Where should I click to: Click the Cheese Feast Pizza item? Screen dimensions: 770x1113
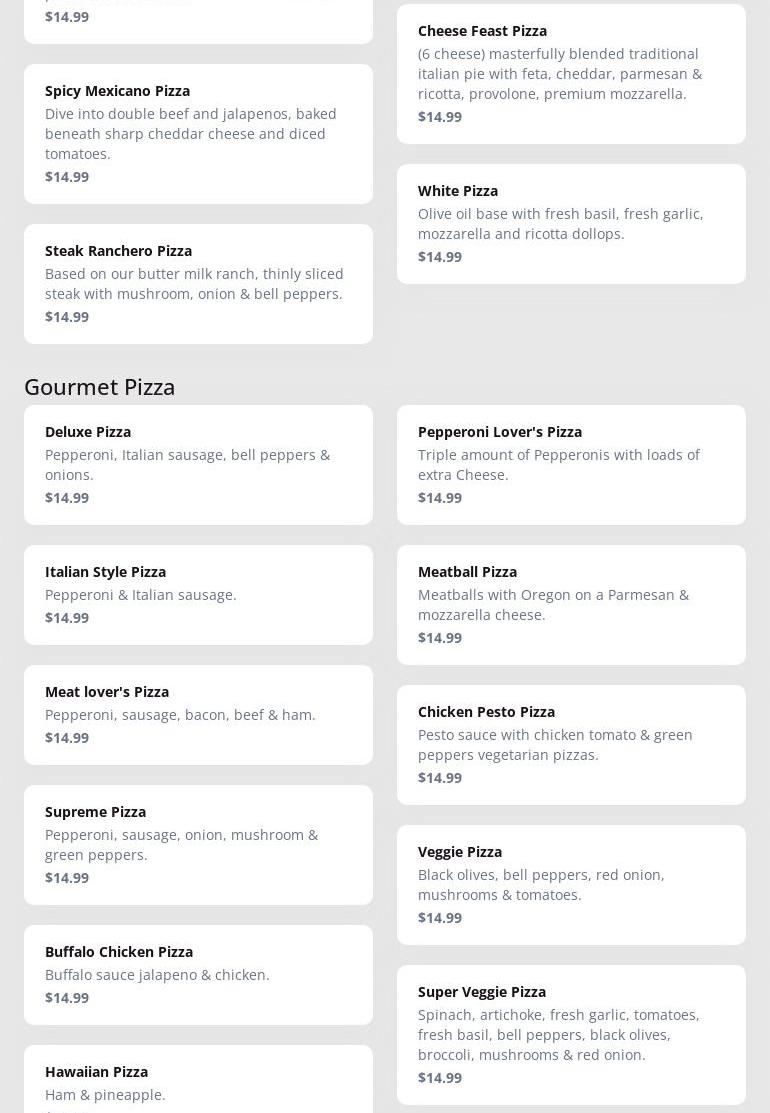coord(571,73)
